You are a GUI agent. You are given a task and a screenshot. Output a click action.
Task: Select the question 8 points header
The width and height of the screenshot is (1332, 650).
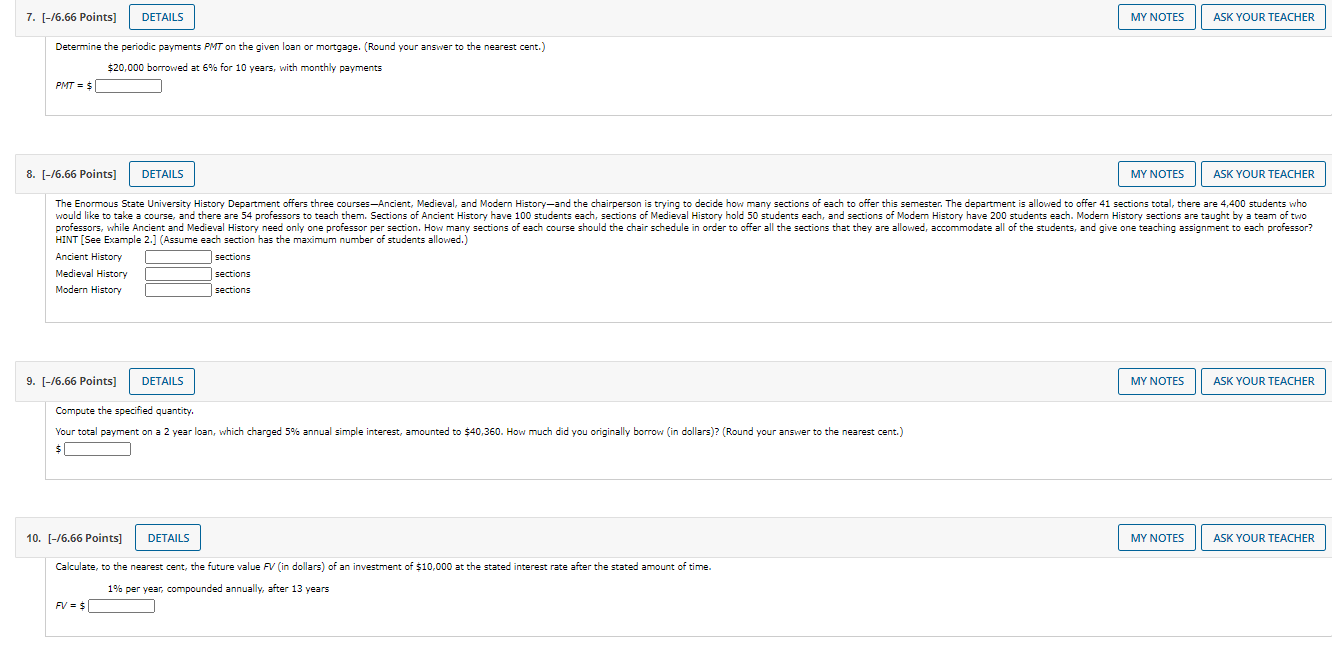[x=71, y=174]
